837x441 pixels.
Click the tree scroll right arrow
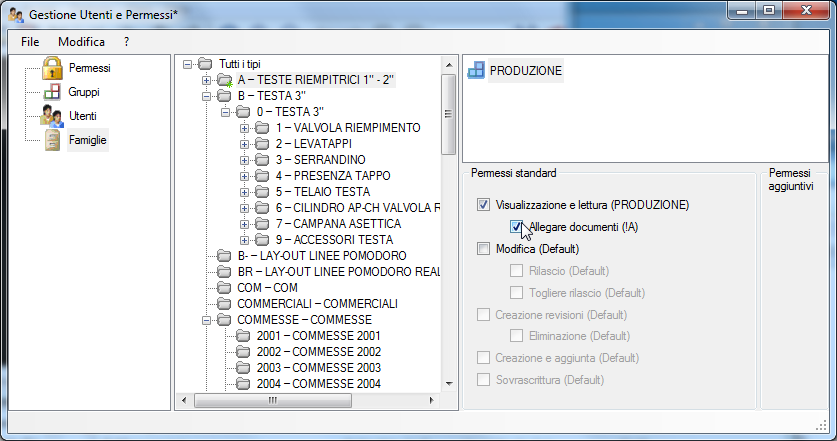click(431, 400)
